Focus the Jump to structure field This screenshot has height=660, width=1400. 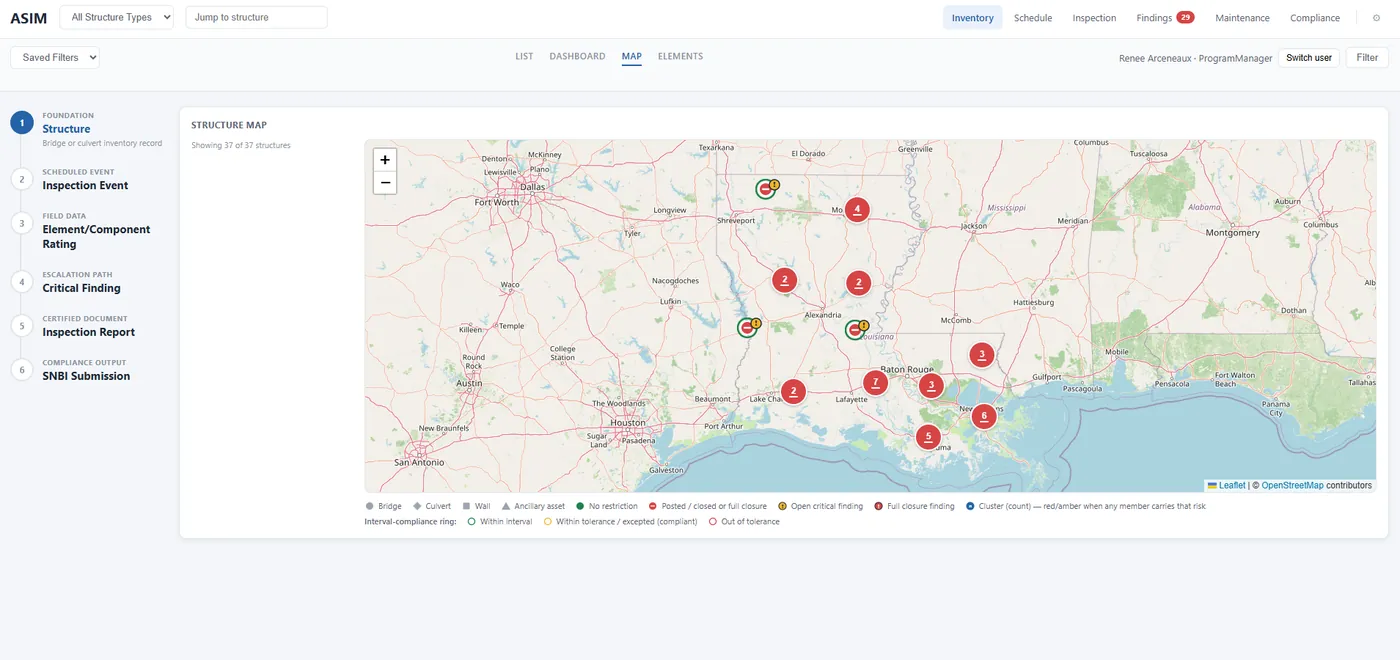tap(256, 17)
